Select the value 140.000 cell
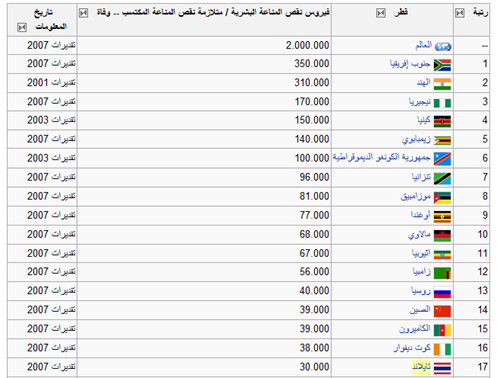Image resolution: width=500 pixels, height=378 pixels. pos(312,139)
